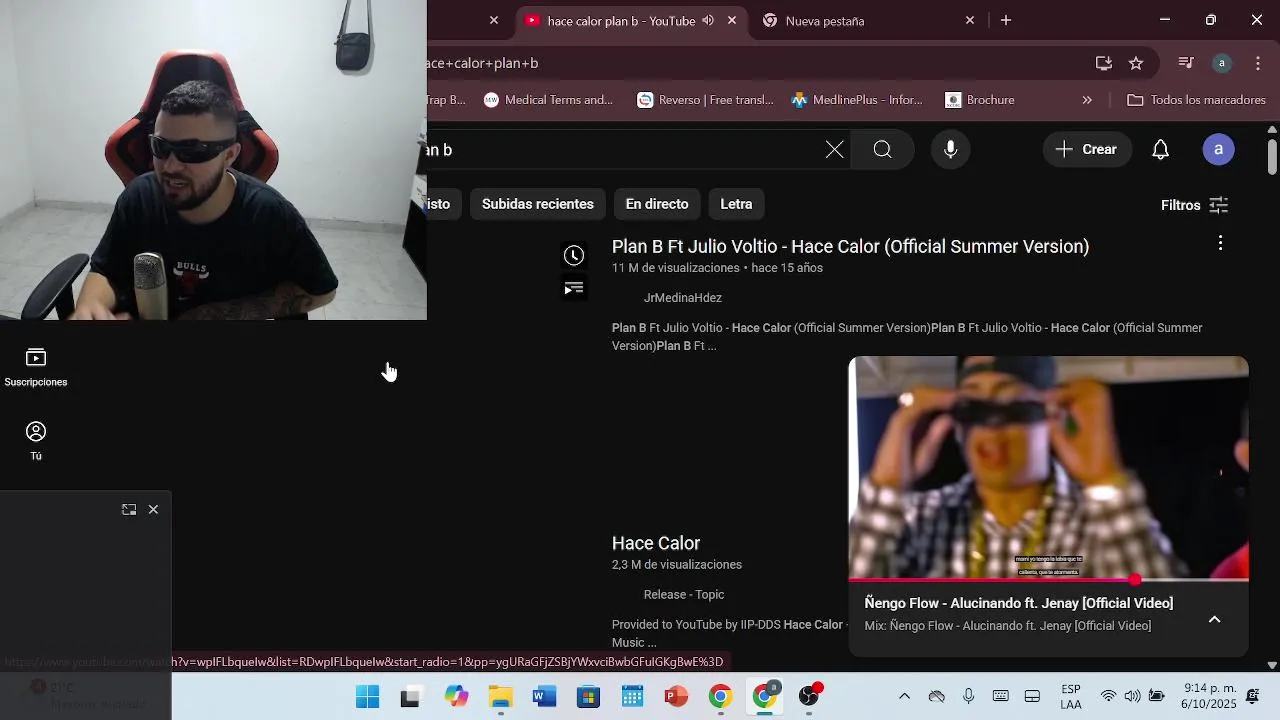This screenshot has height=720, width=1280.
Task: Switch the ESP LAA input language
Action: (1070, 697)
